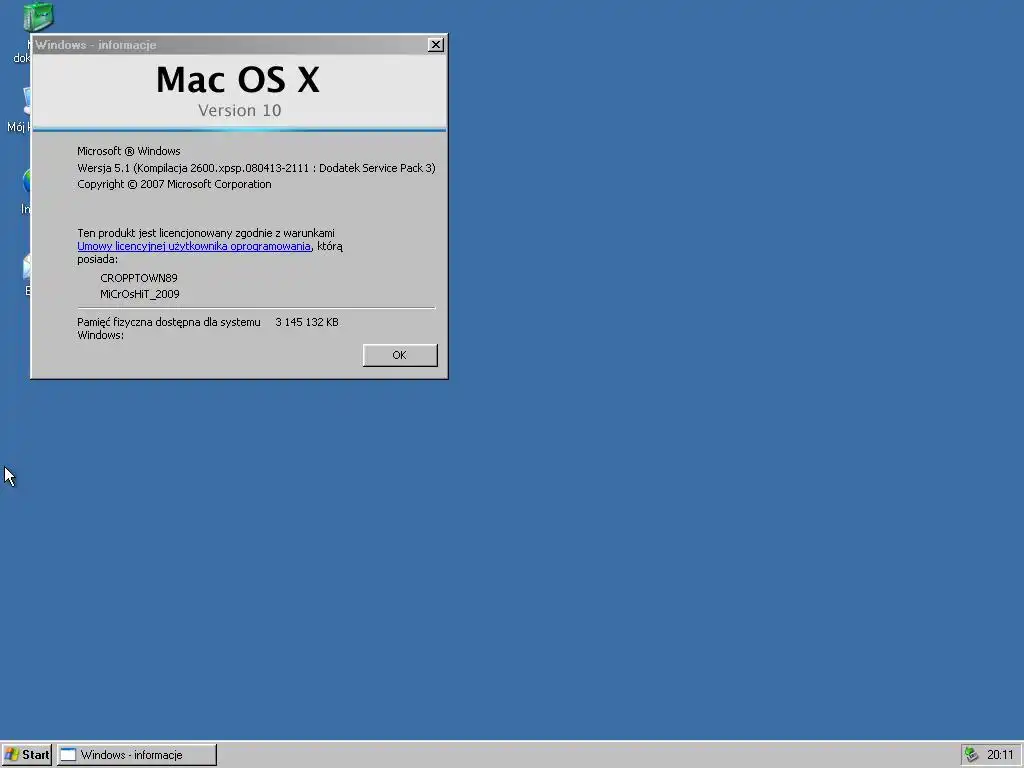Select the green desktop icon at top
This screenshot has width=1024, height=768.
38,16
